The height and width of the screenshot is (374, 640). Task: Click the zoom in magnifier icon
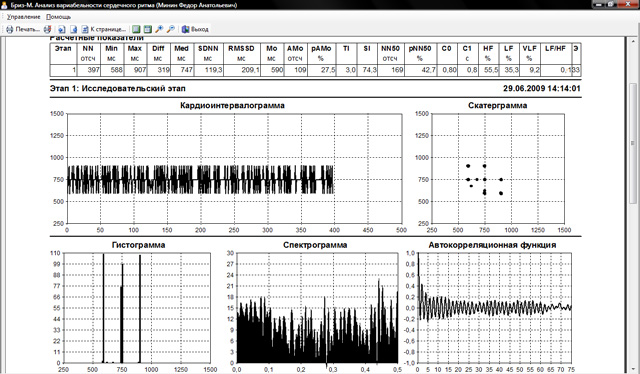[159, 29]
